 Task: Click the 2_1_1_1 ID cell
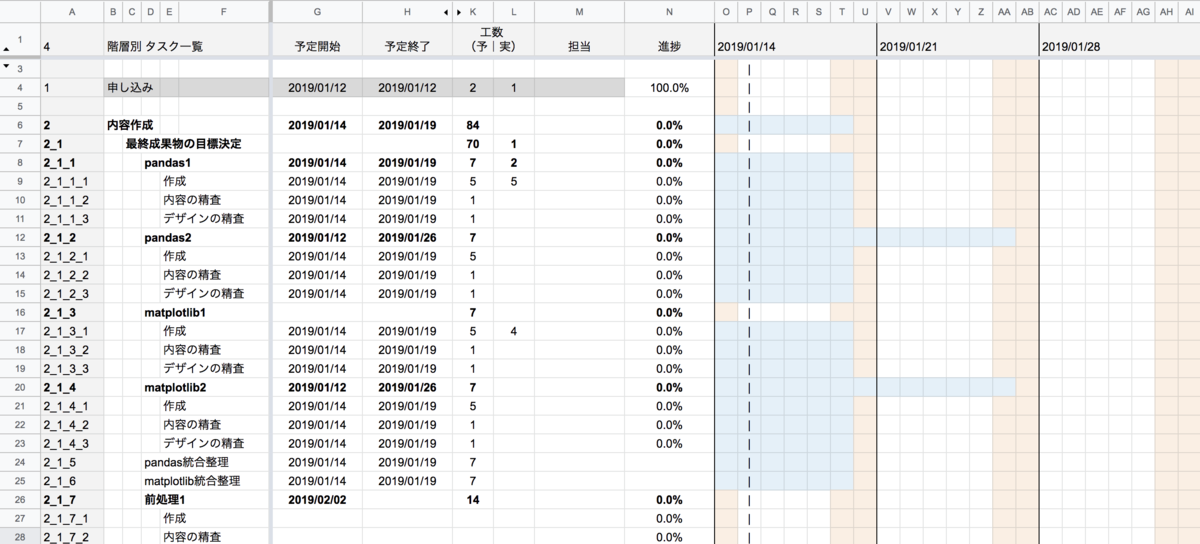click(73, 181)
